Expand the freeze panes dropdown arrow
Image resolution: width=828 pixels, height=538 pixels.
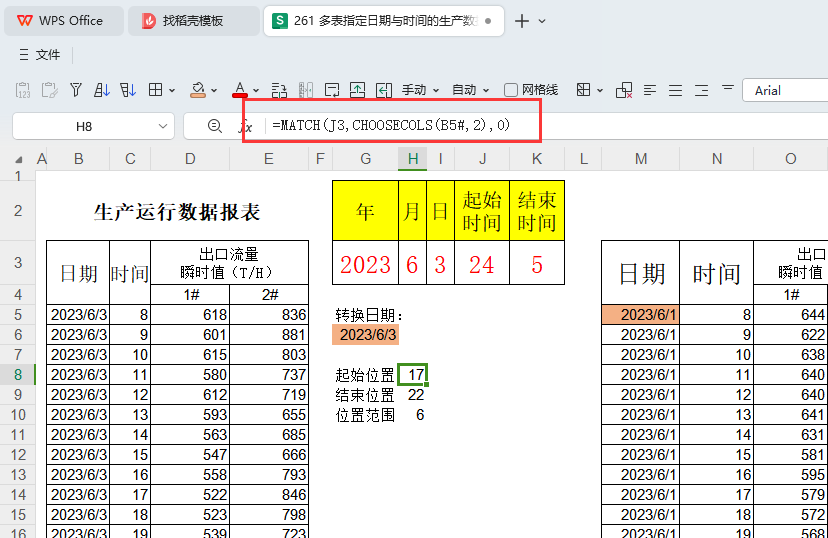coord(600,91)
